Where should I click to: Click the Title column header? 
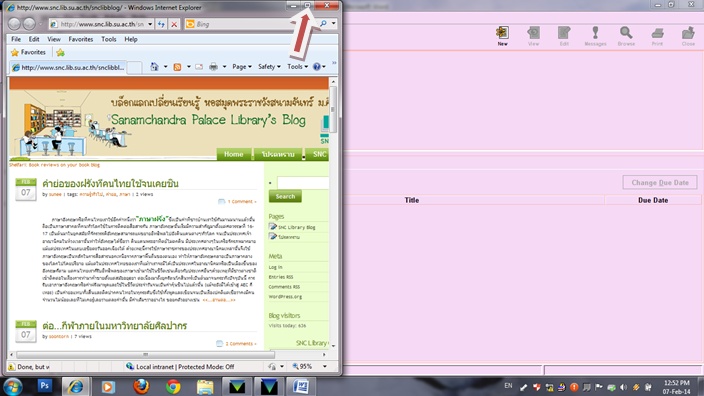pos(412,200)
